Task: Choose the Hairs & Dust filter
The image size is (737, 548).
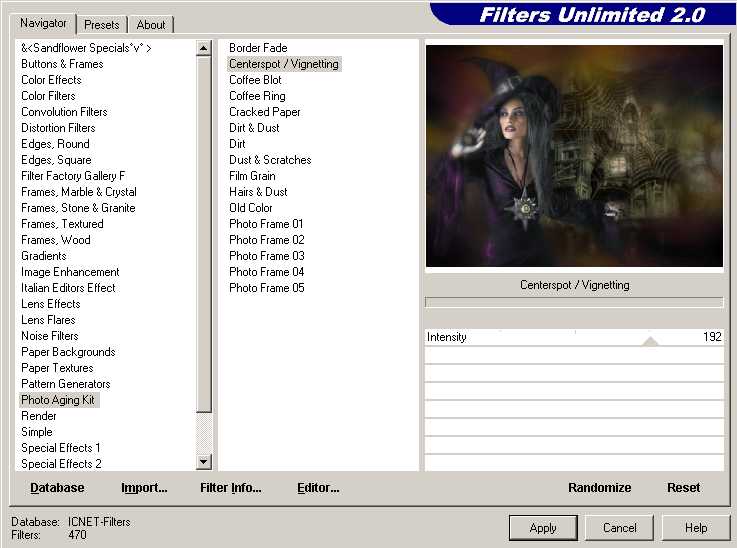Action: 258,192
